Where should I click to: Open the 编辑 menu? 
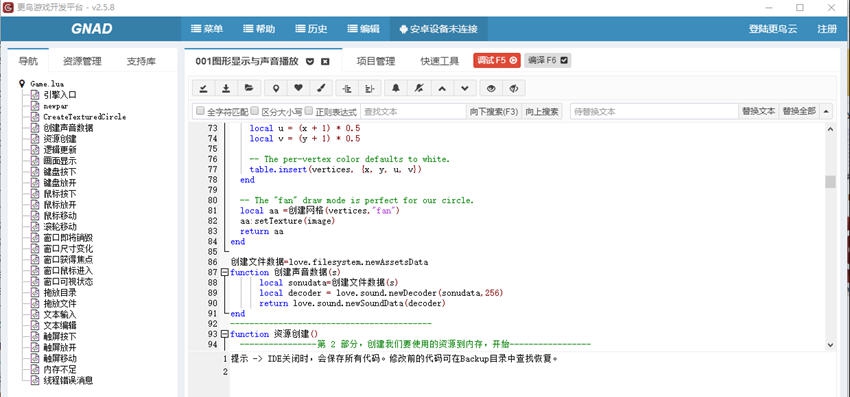[363, 29]
